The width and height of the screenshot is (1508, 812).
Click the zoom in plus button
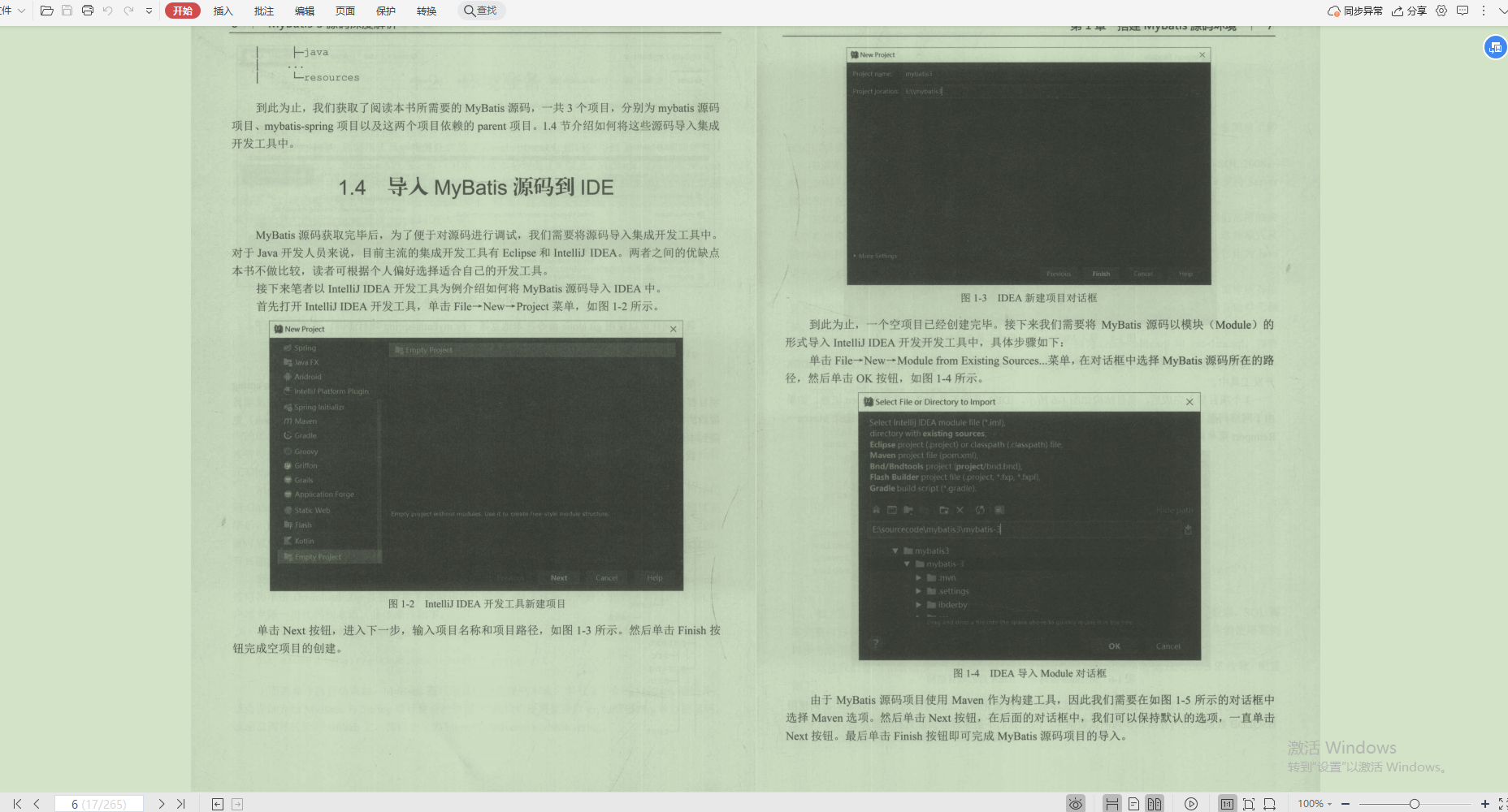point(1485,804)
